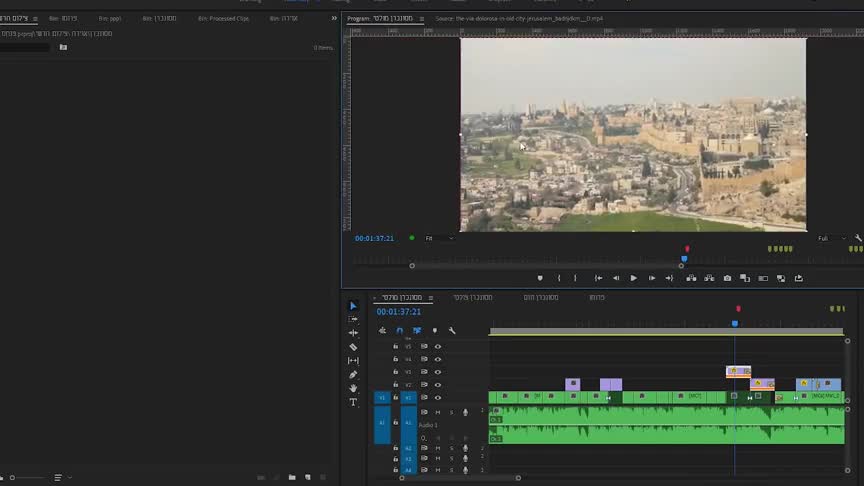Add a marker in Program monitor
The width and height of the screenshot is (864, 486).
pyautogui.click(x=540, y=278)
